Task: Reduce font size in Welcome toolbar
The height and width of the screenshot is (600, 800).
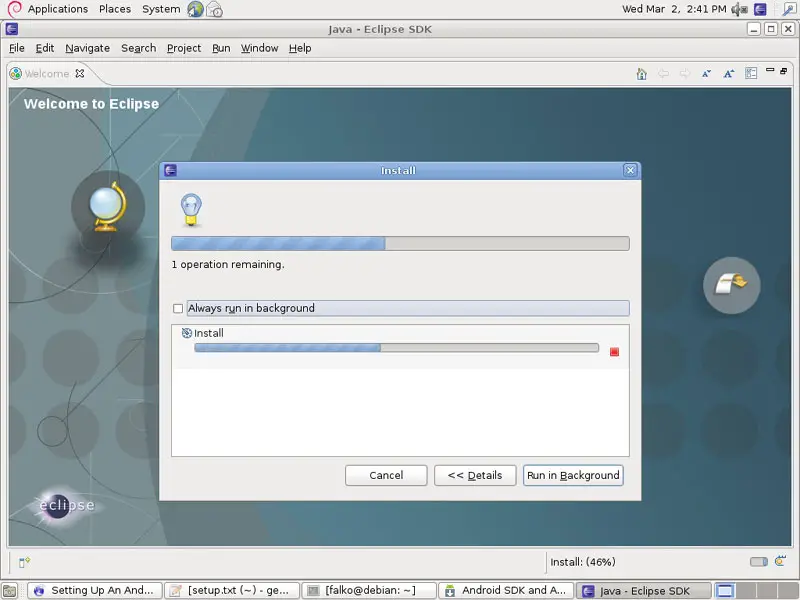Action: pos(706,74)
